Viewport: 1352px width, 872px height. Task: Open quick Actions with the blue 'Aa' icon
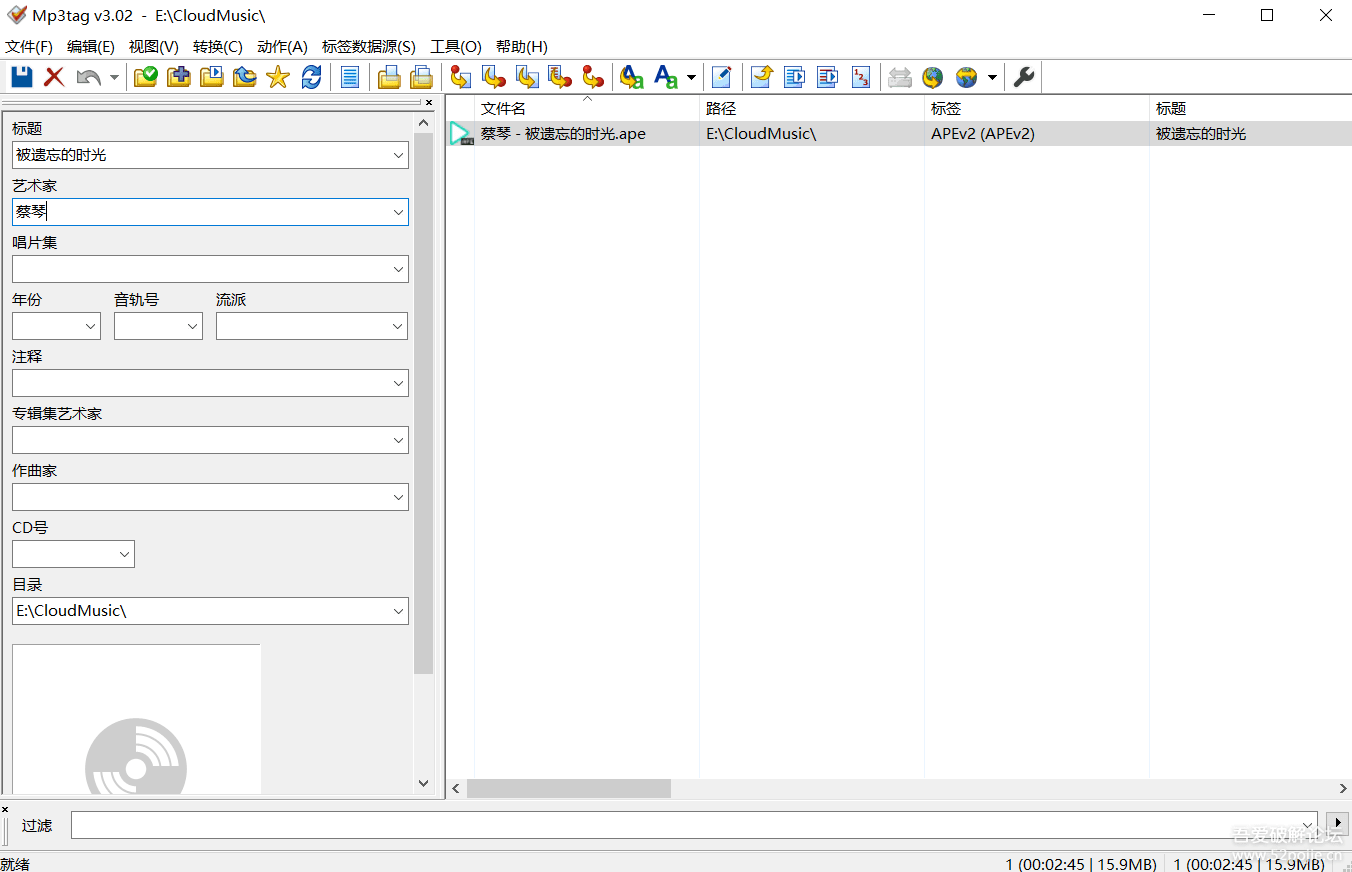tap(666, 77)
